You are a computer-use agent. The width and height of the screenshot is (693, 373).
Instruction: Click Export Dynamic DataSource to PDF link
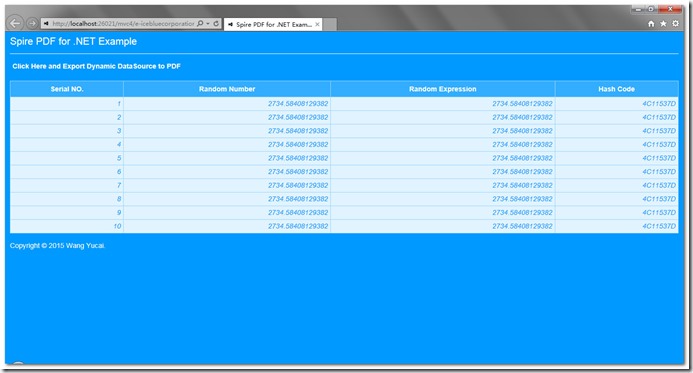pos(96,66)
